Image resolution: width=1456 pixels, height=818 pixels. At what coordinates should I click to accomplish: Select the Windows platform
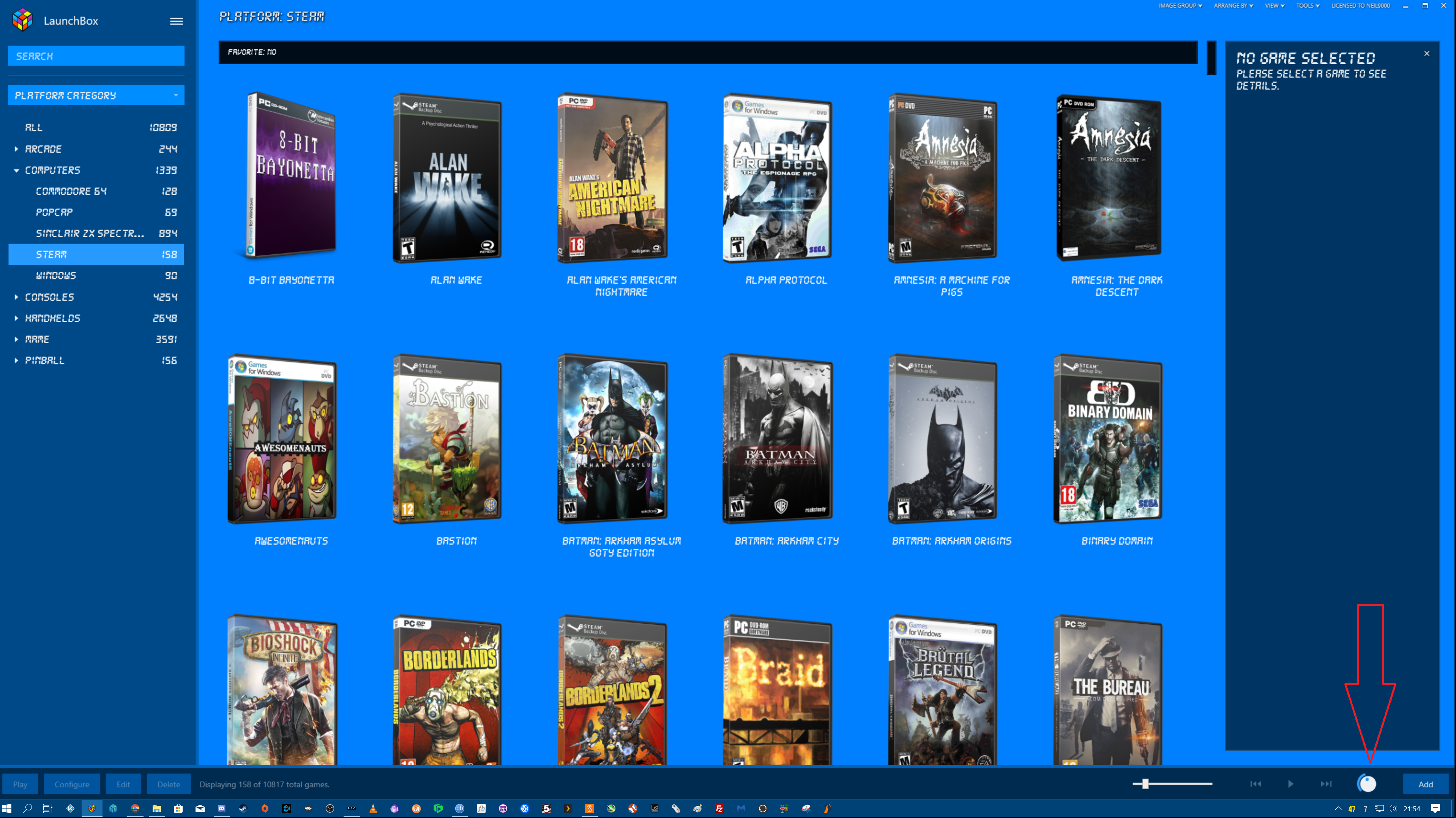pyautogui.click(x=96, y=276)
